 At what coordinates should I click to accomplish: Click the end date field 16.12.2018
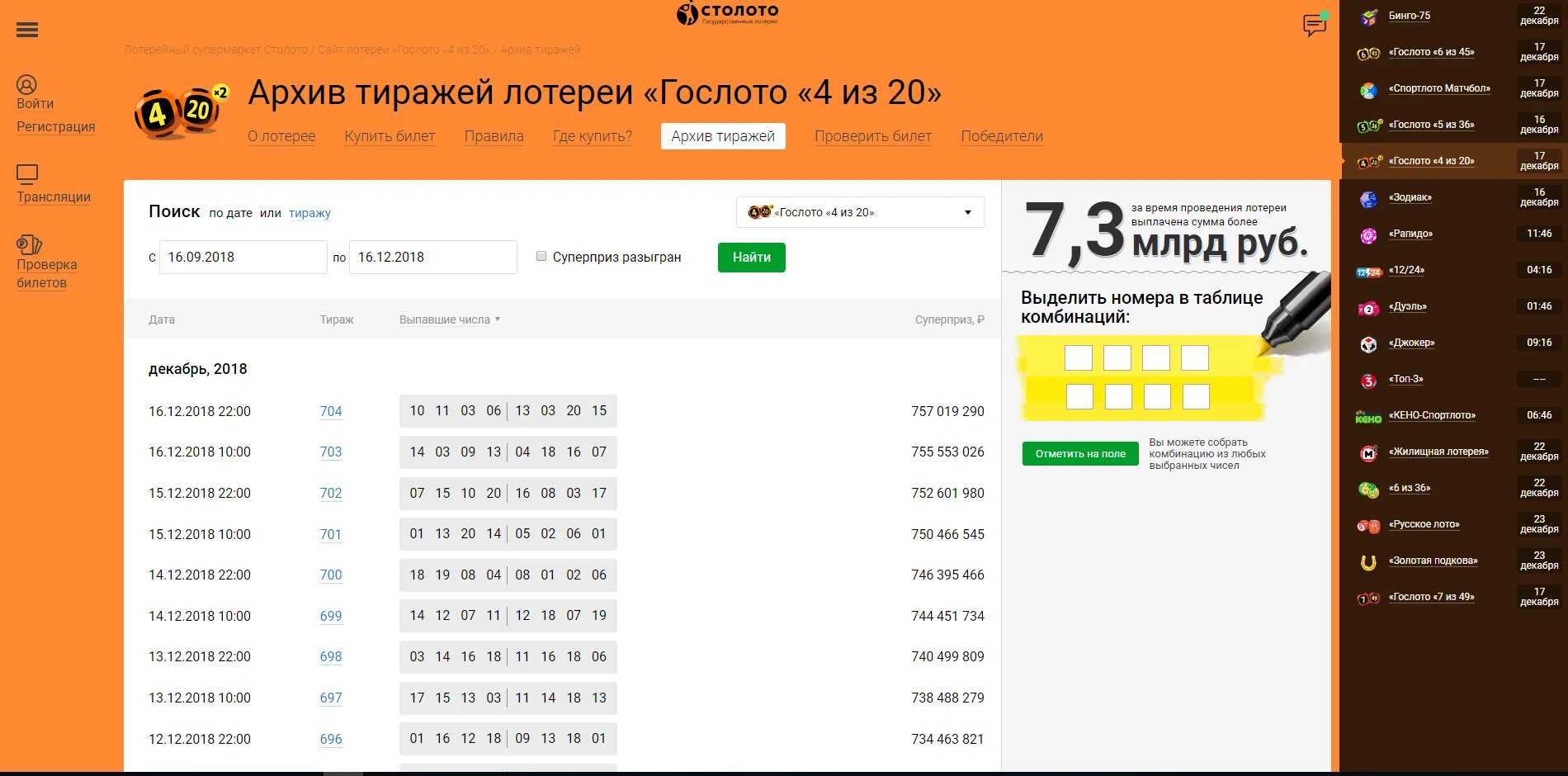tap(433, 257)
